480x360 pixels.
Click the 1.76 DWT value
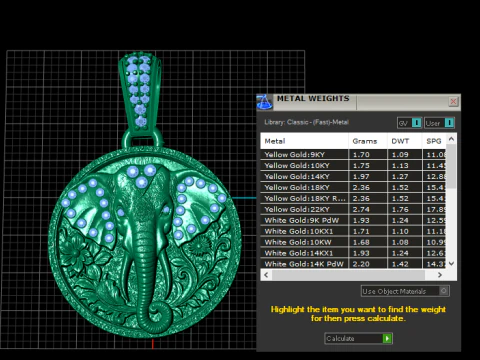coord(400,209)
